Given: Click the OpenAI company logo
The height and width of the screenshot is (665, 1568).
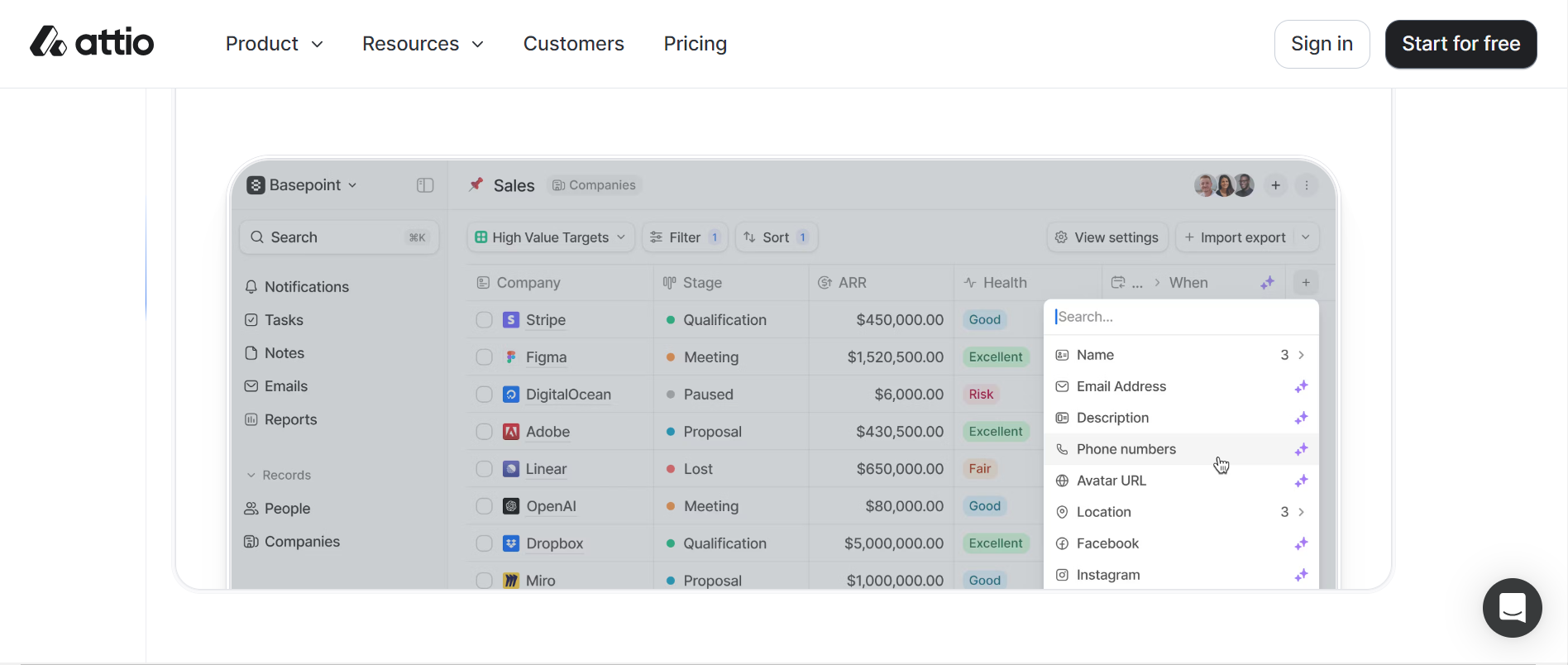Looking at the screenshot, I should (x=511, y=505).
